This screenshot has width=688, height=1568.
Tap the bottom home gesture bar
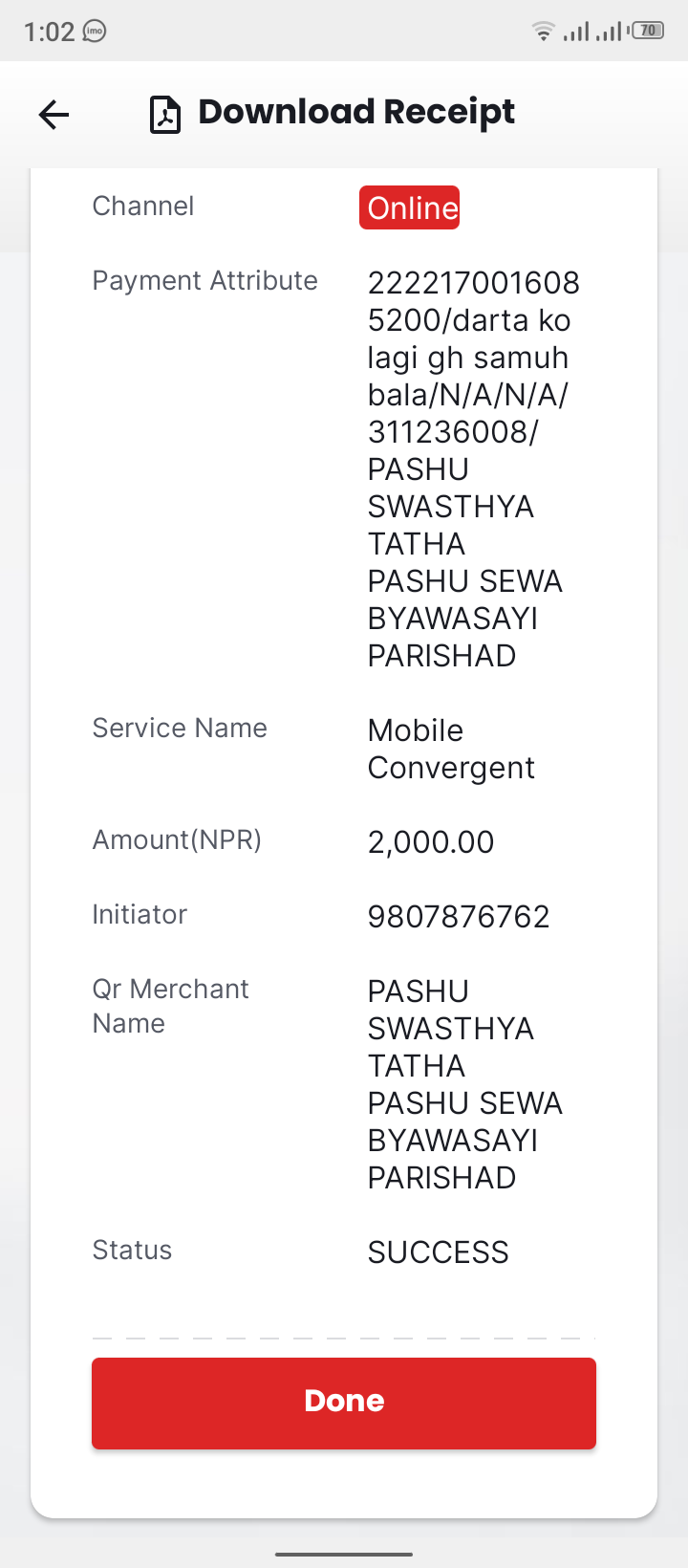click(344, 1555)
